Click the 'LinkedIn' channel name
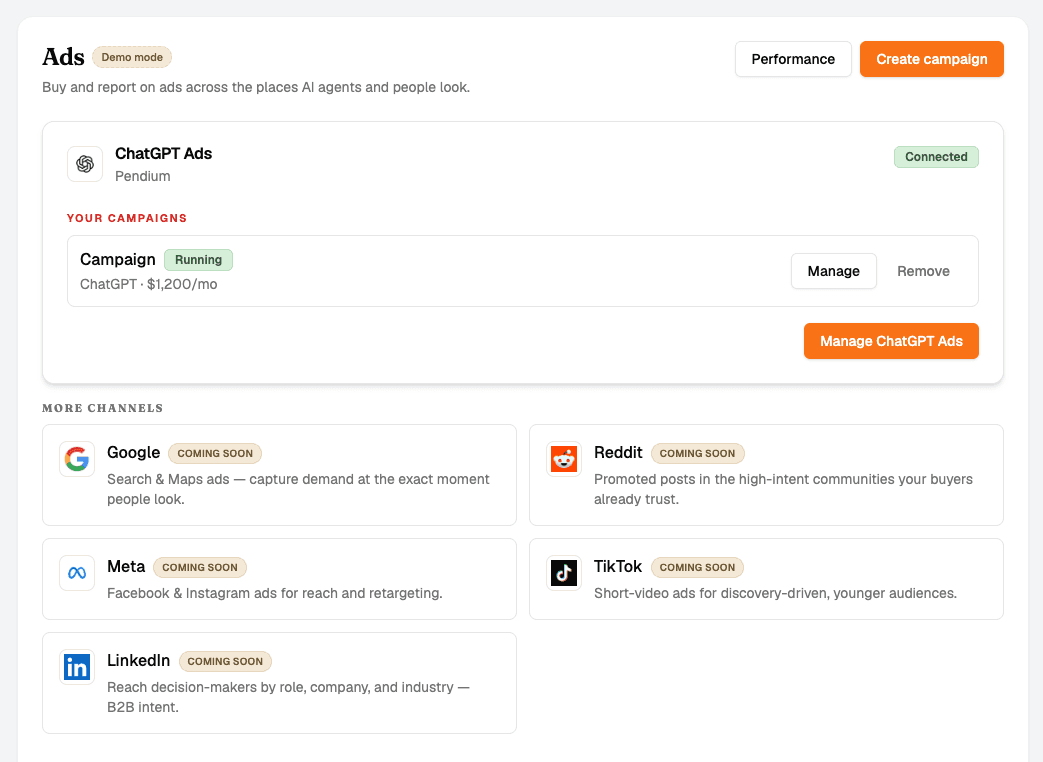The width and height of the screenshot is (1043, 762). [138, 660]
